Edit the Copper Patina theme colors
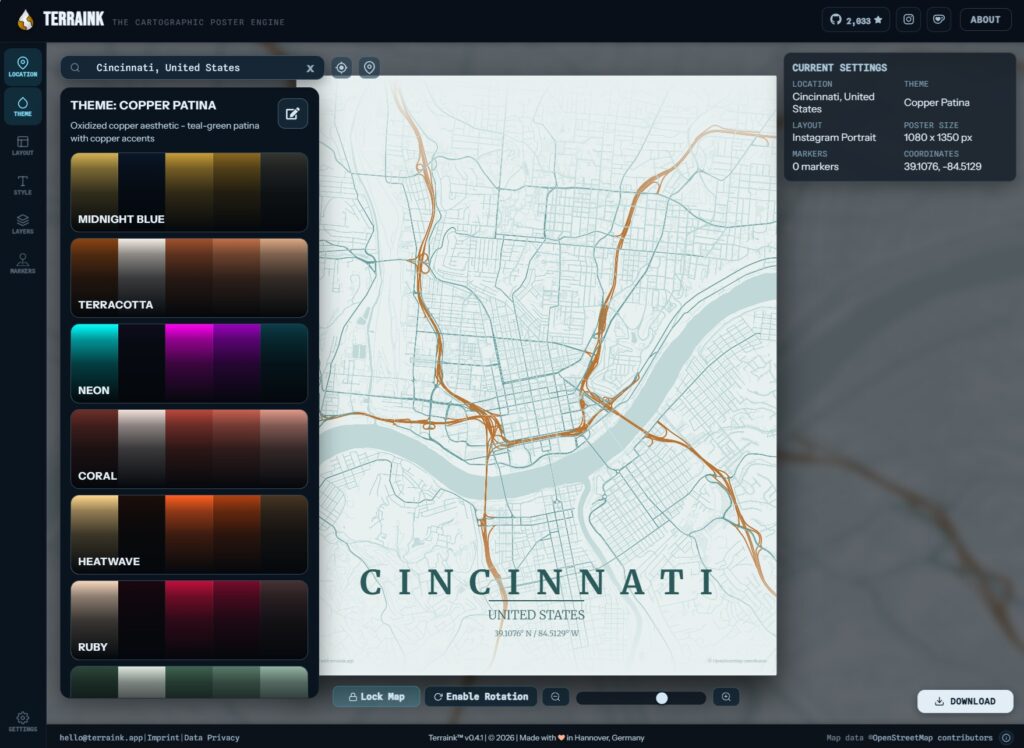Screen dimensions: 1024x748 [x=292, y=114]
